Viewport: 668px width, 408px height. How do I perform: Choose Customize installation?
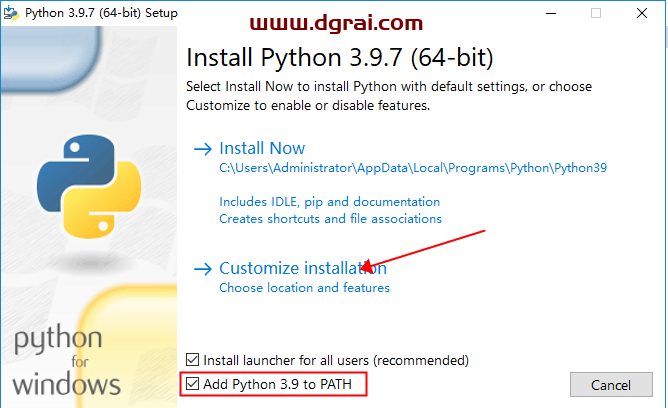point(303,268)
